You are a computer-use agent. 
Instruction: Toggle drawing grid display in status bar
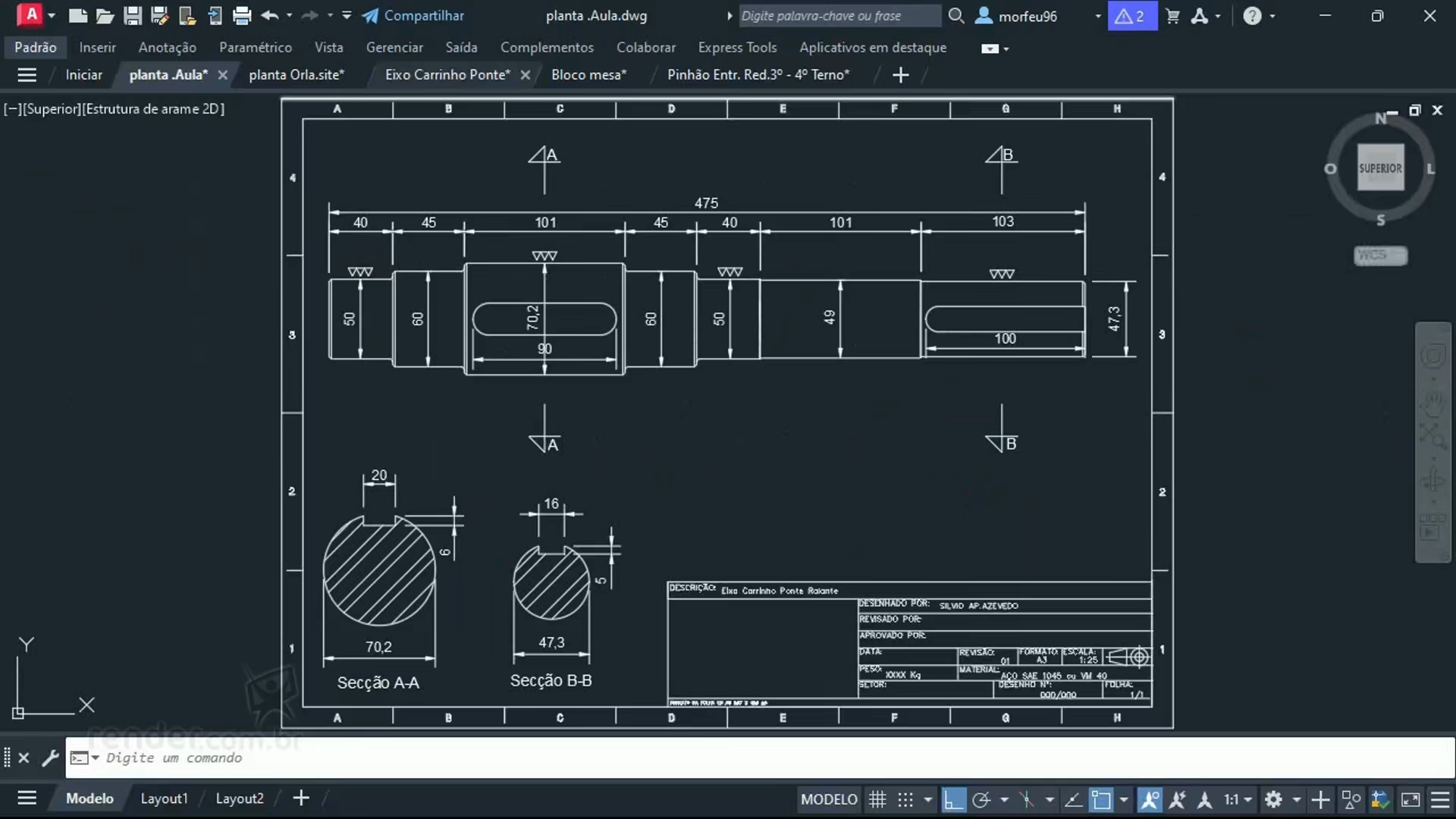(x=877, y=799)
